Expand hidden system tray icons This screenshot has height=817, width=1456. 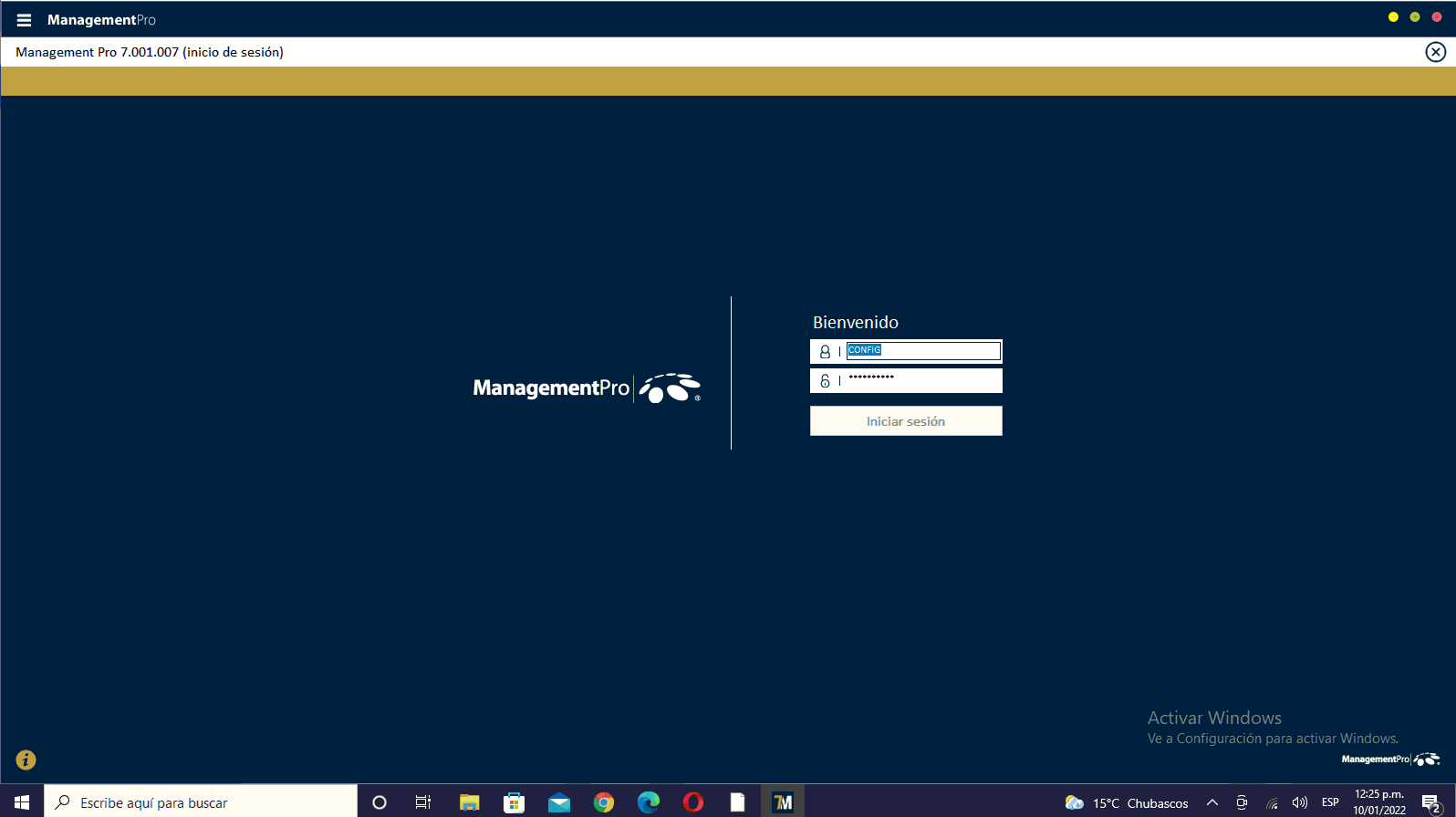coord(1212,802)
